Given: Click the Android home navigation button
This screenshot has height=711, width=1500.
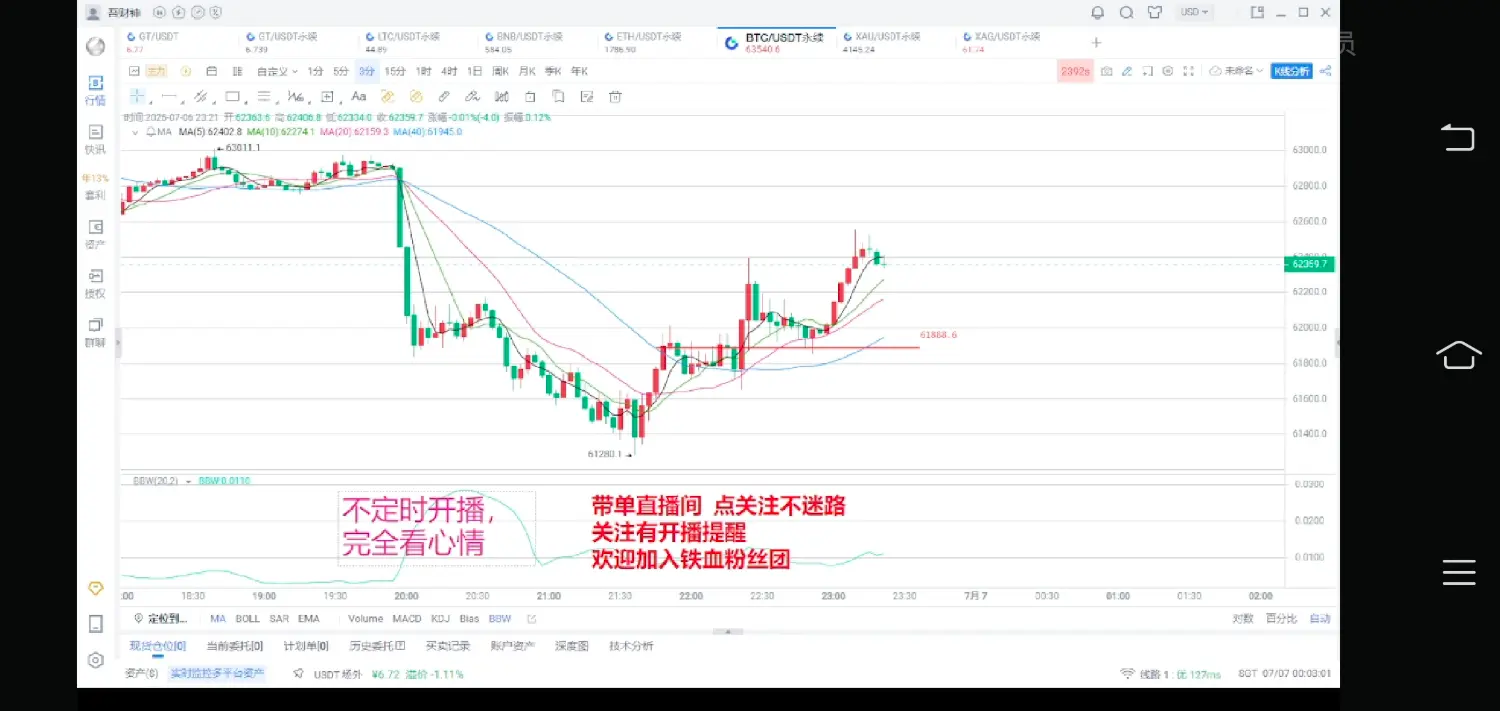Looking at the screenshot, I should pyautogui.click(x=1458, y=354).
